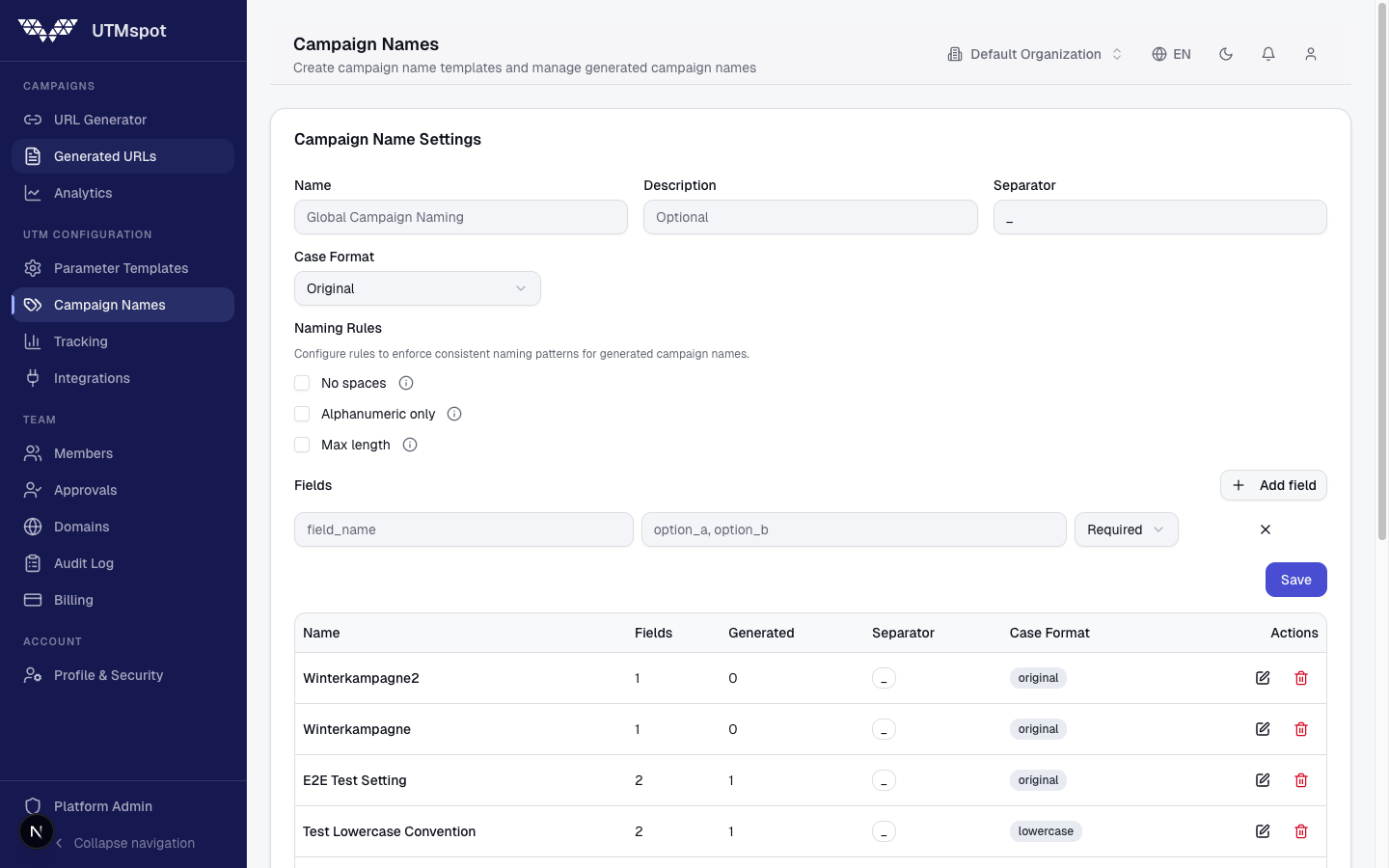Show info icon beside Max length
Screen dimensions: 1389x868
410,445
